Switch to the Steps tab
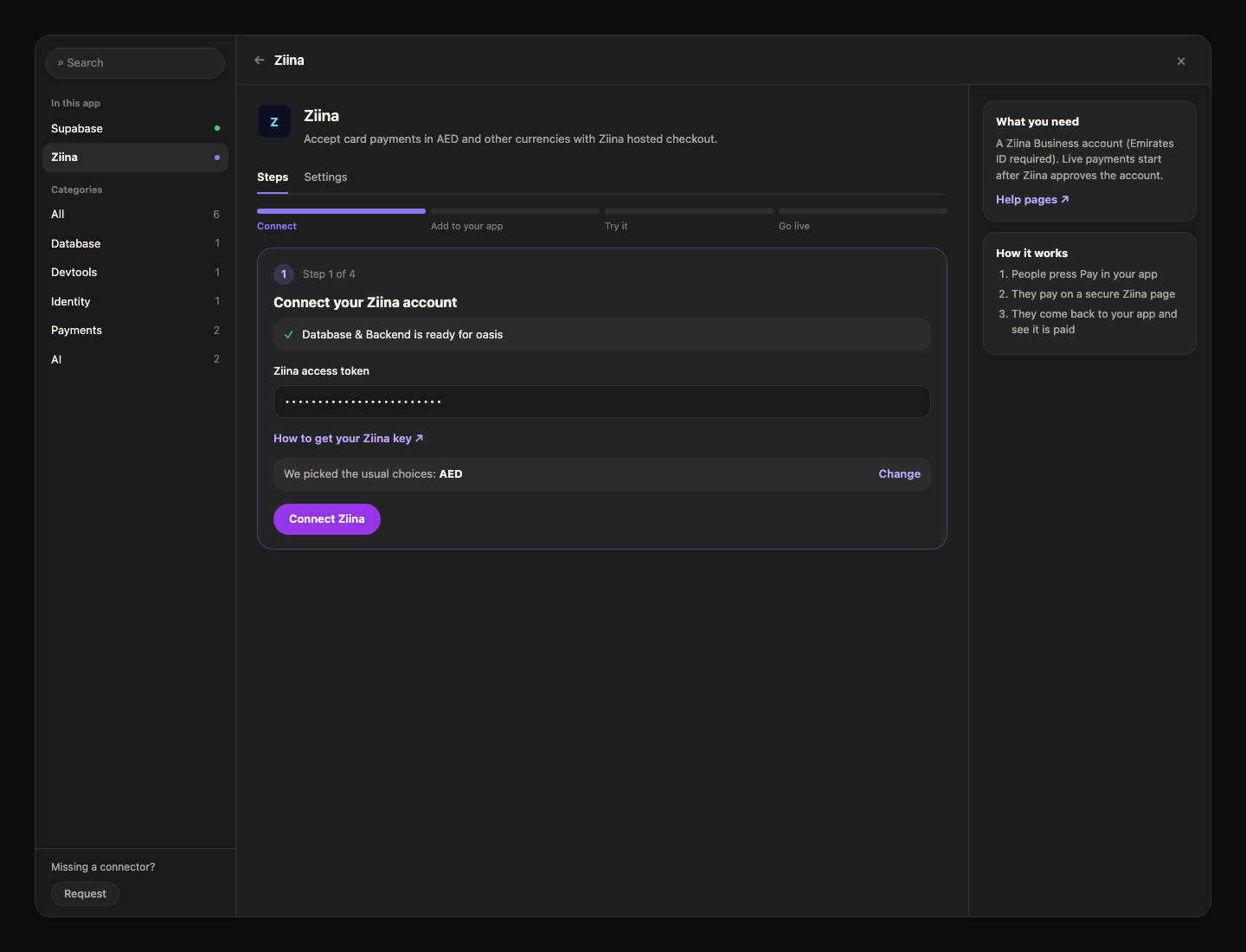Image resolution: width=1246 pixels, height=952 pixels. 273,177
